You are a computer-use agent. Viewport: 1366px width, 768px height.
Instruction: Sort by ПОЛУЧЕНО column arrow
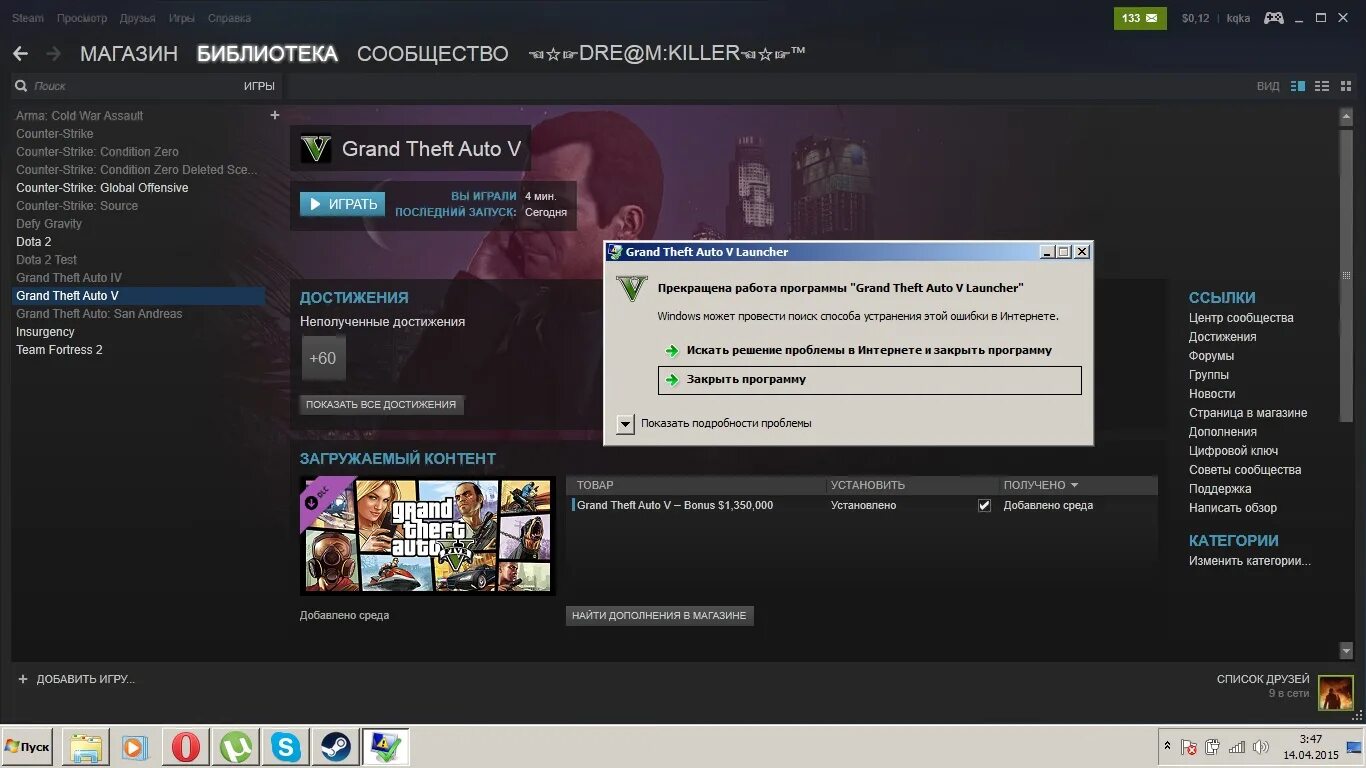[1074, 485]
